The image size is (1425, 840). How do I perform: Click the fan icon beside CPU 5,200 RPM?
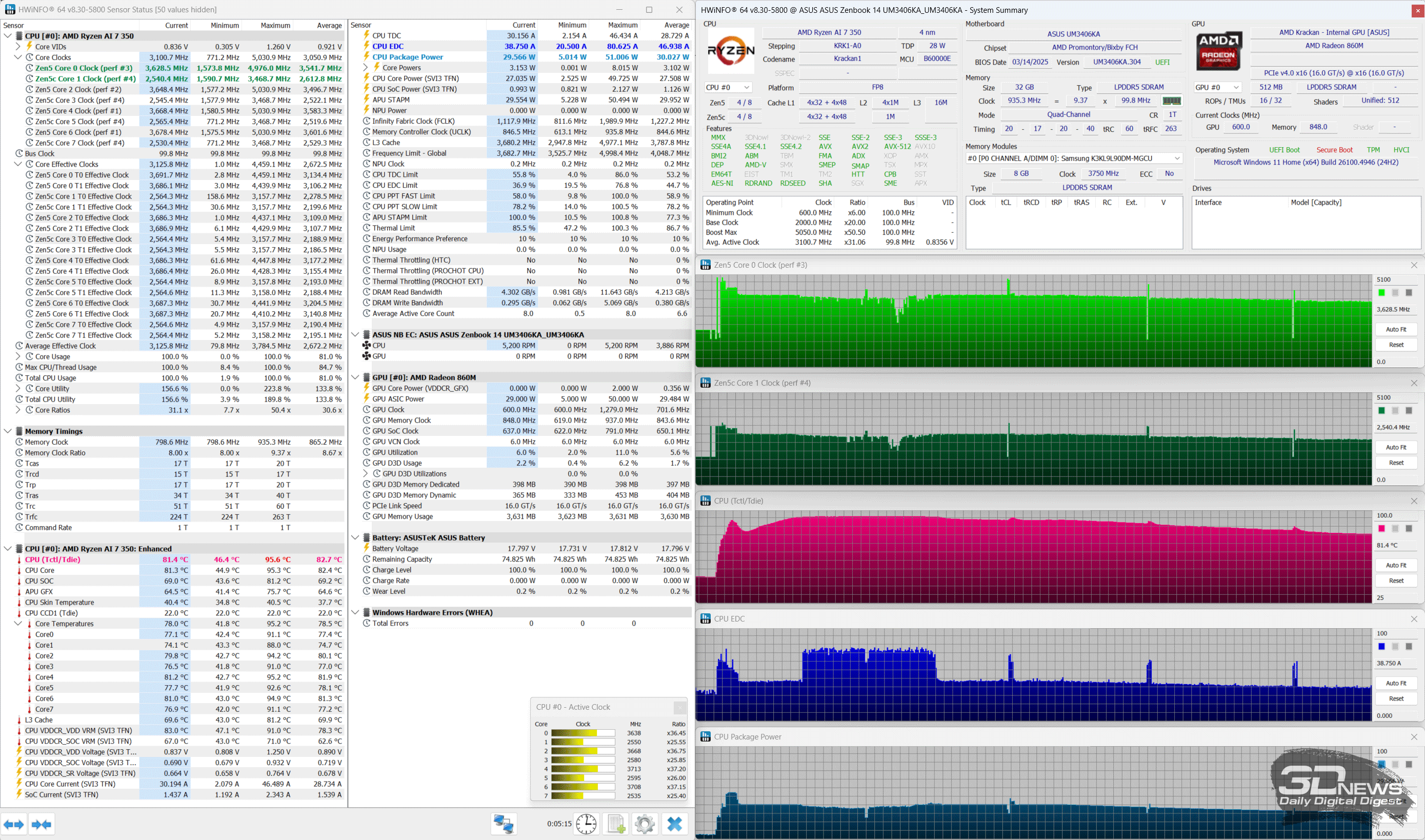tap(366, 345)
